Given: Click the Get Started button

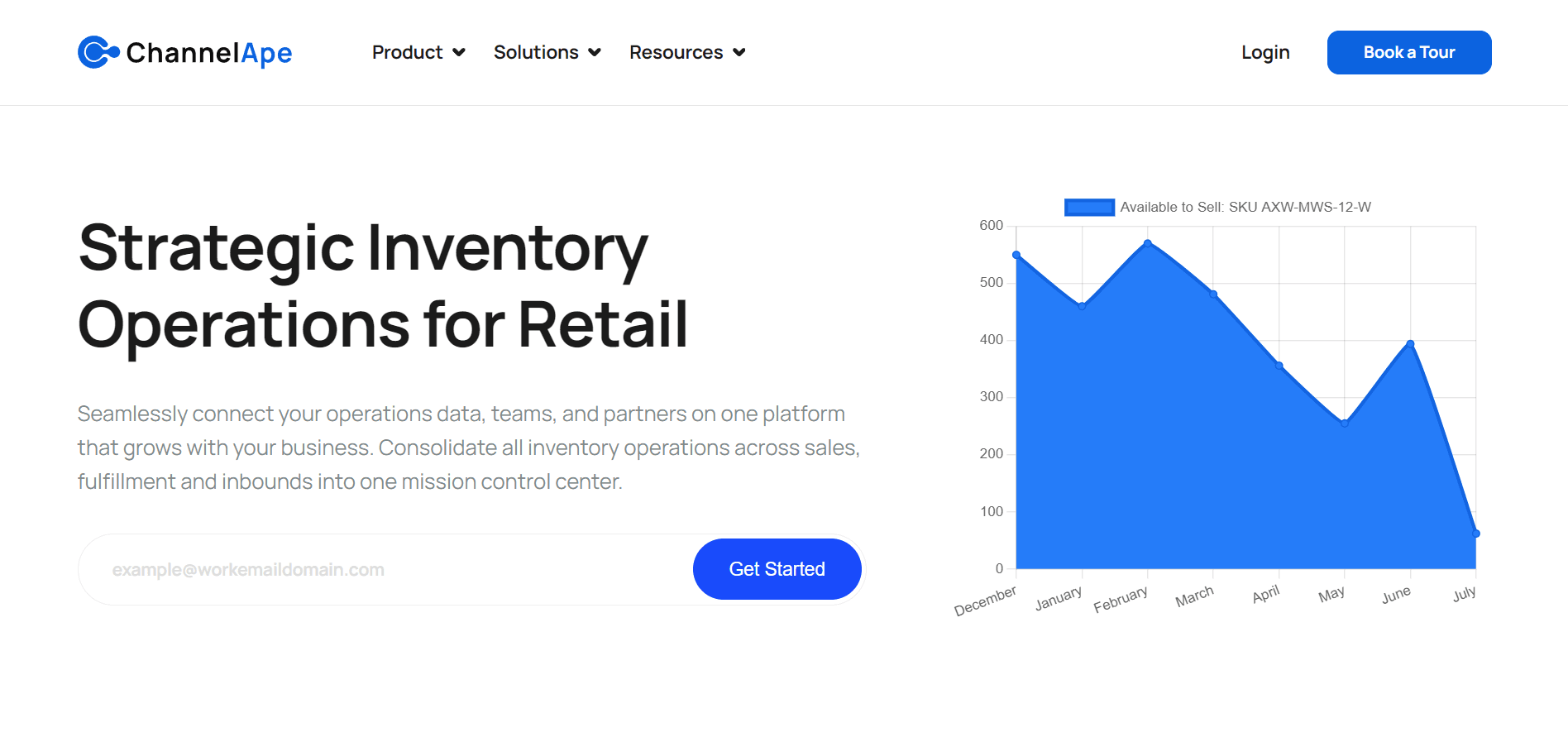Looking at the screenshot, I should 777,569.
